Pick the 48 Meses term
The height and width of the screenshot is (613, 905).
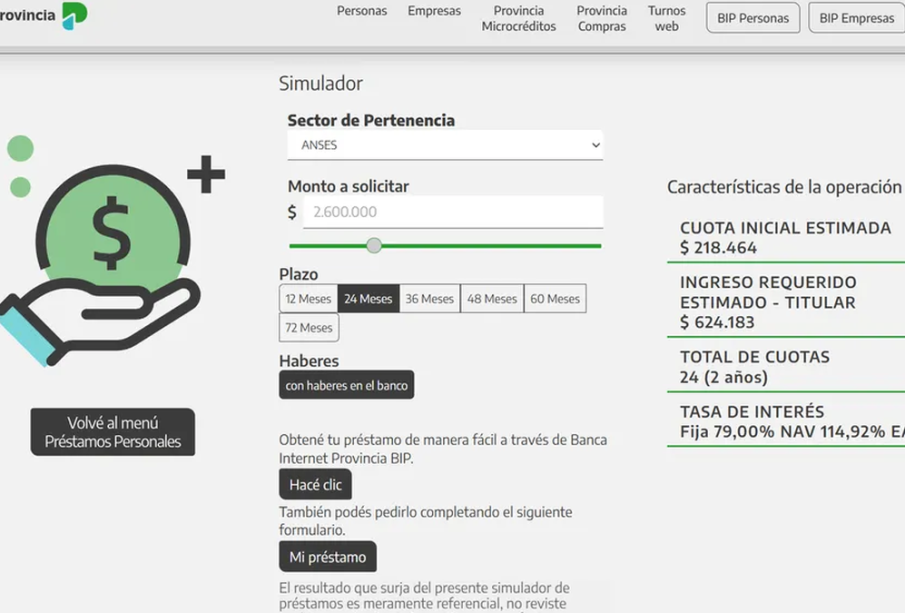click(x=492, y=299)
